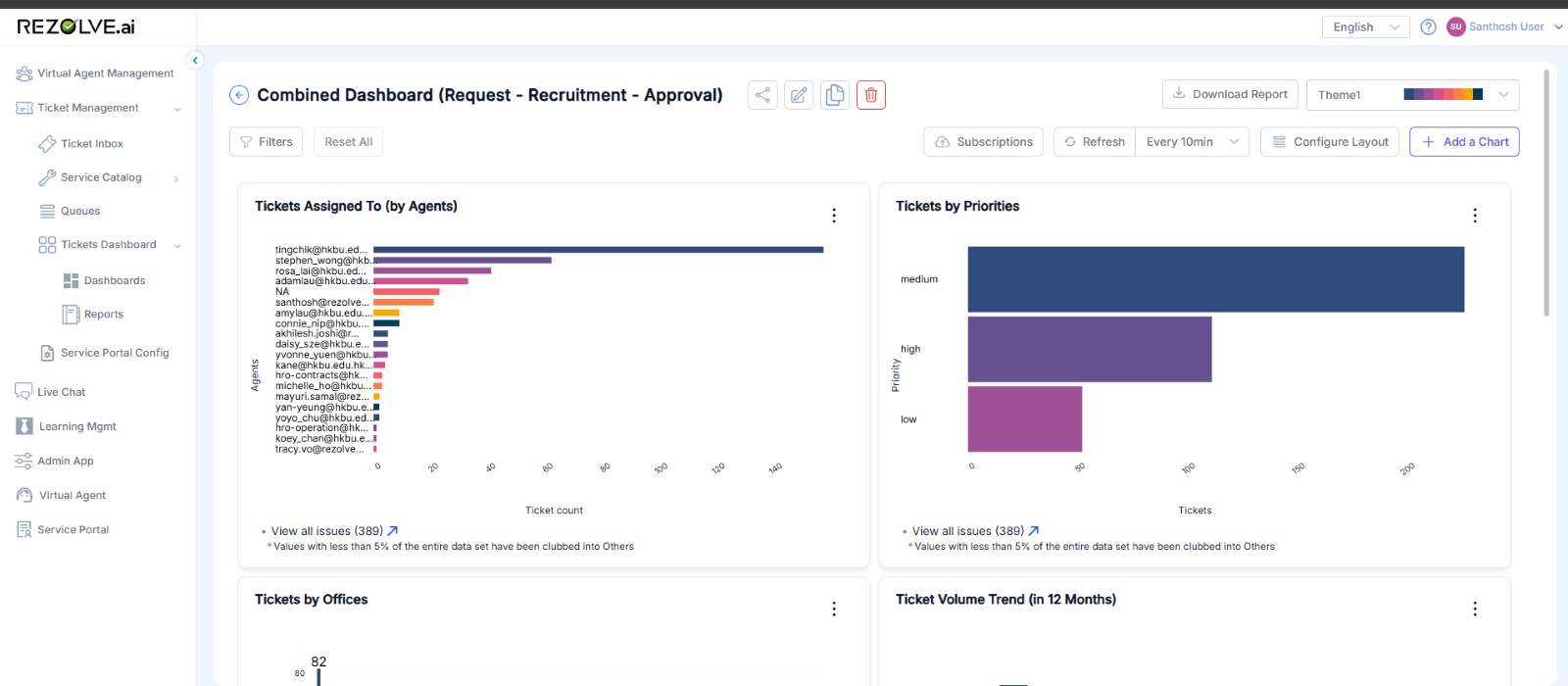Open Reports in the sidebar
Viewport: 1568px width, 686px height.
(x=93, y=315)
